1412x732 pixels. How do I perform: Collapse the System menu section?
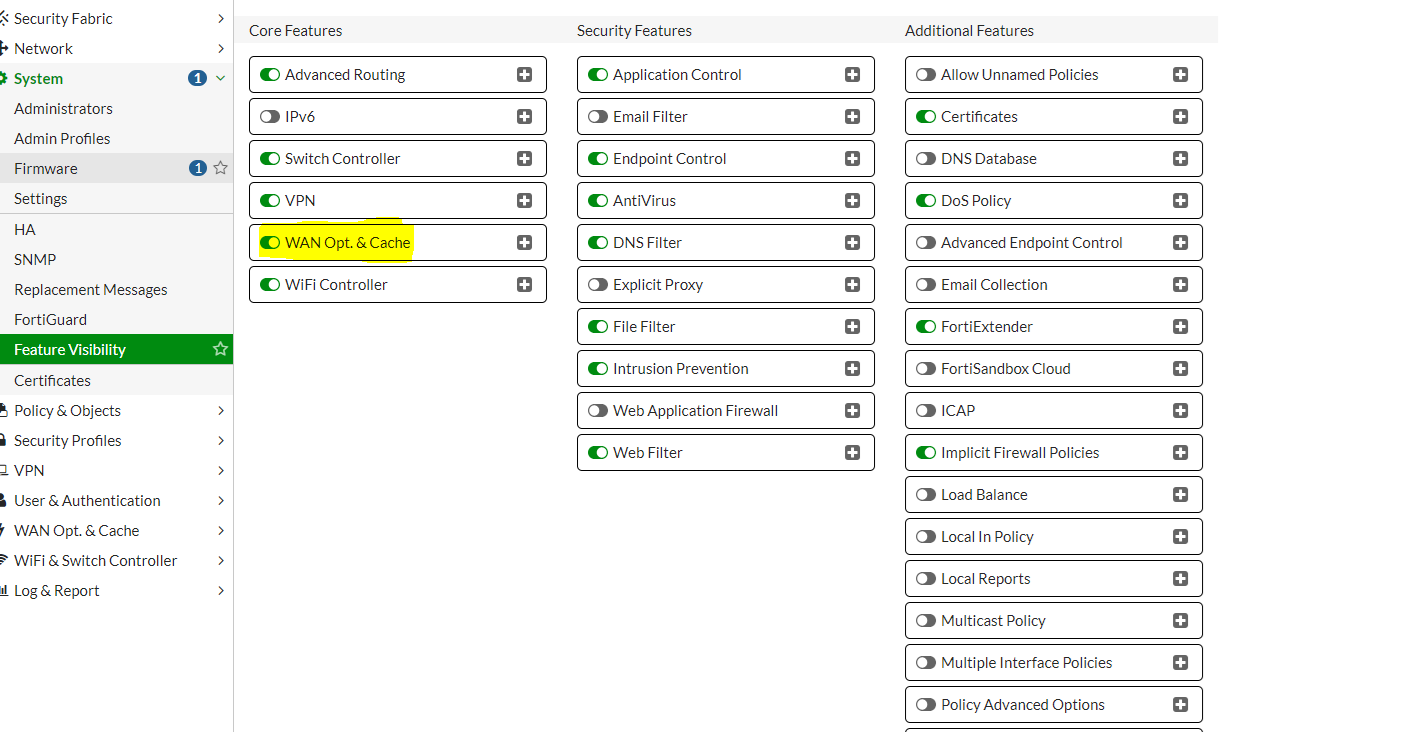click(221, 78)
